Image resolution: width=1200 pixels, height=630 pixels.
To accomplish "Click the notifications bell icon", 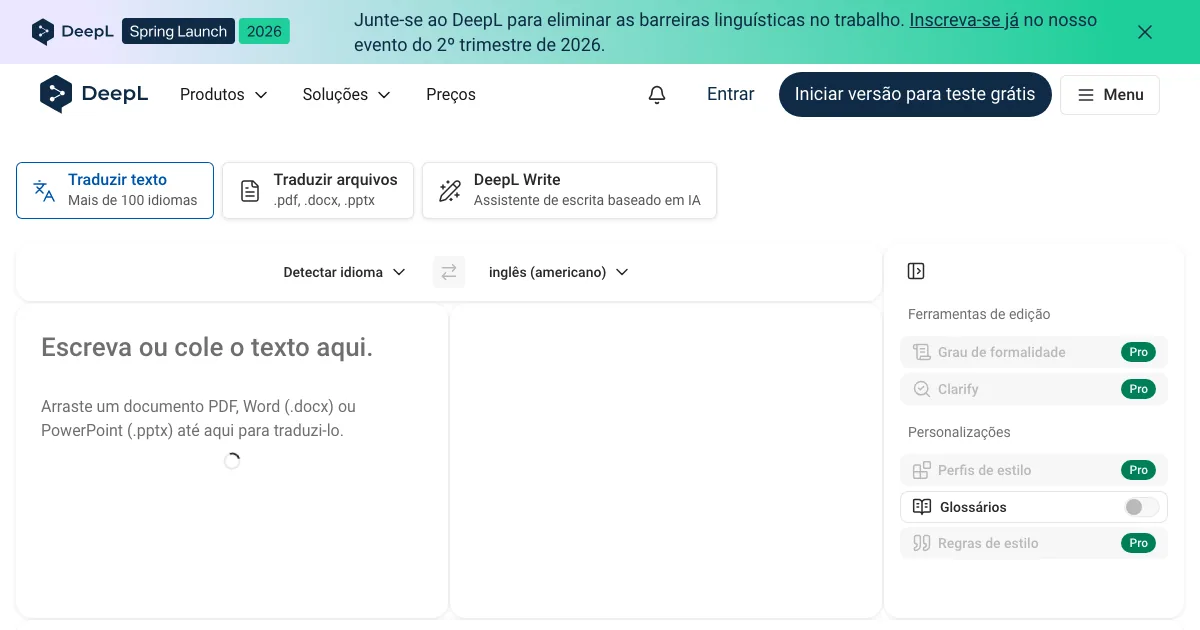I will (x=657, y=95).
